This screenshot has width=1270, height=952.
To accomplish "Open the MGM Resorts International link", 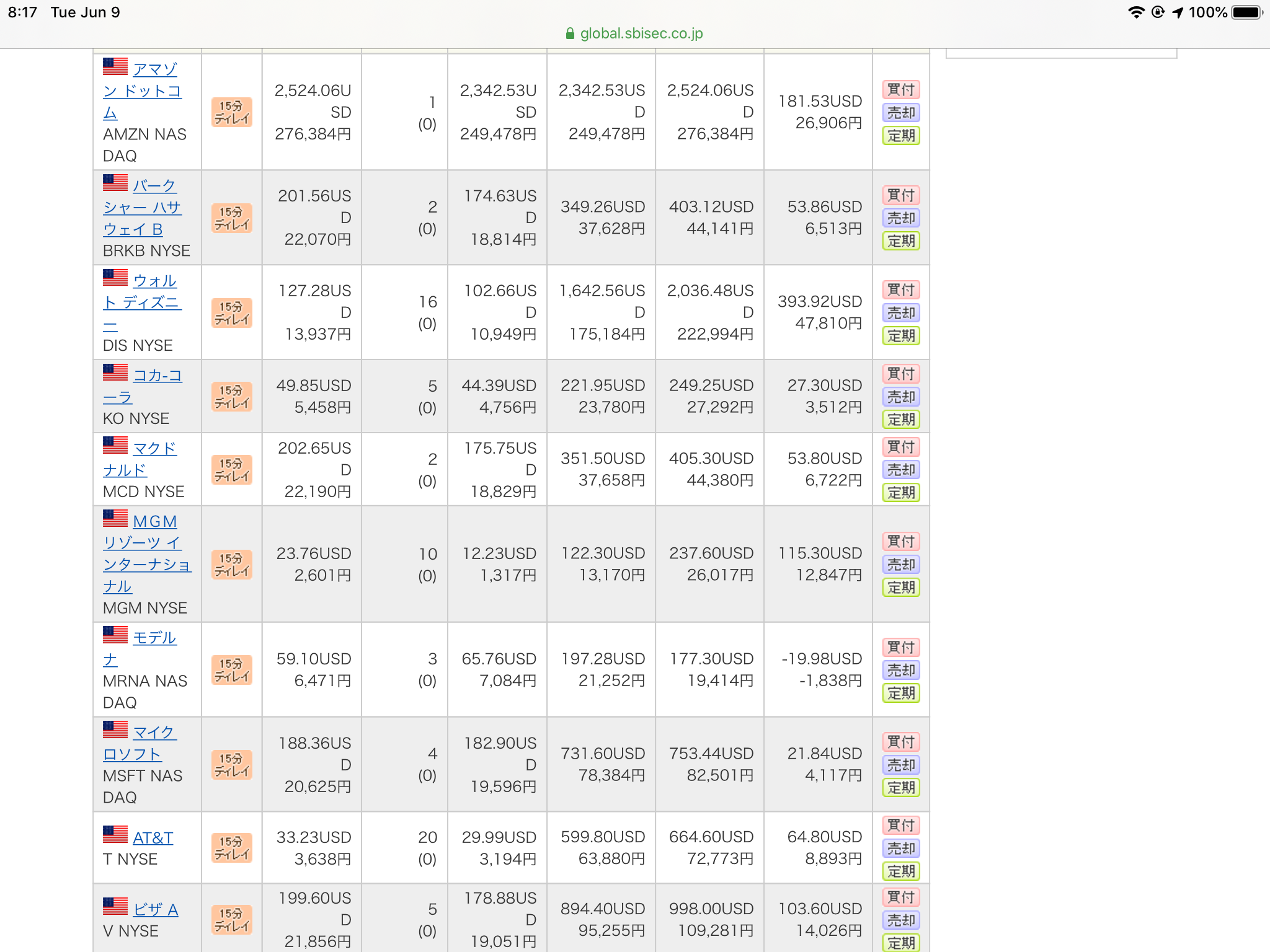I will point(148,553).
